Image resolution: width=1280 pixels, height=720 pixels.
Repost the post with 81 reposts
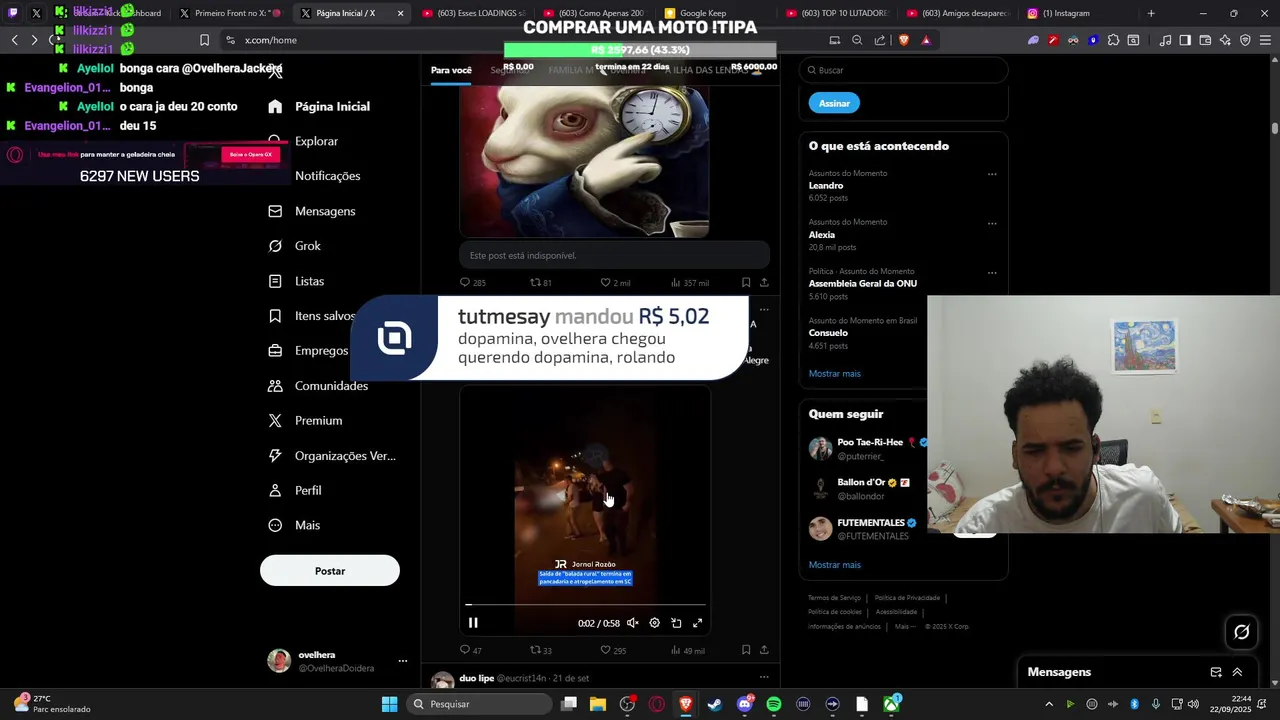point(541,283)
